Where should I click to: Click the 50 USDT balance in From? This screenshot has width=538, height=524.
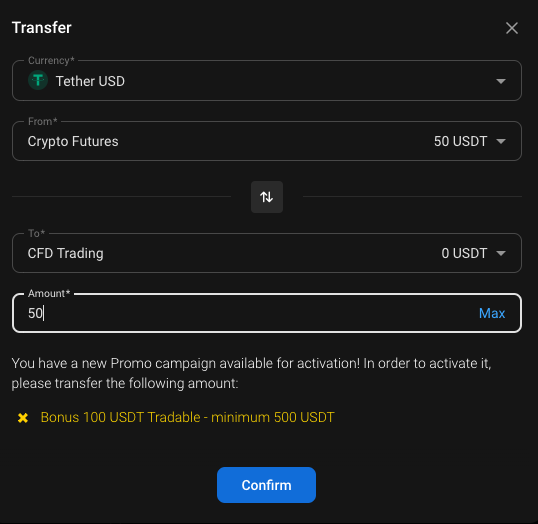point(460,141)
